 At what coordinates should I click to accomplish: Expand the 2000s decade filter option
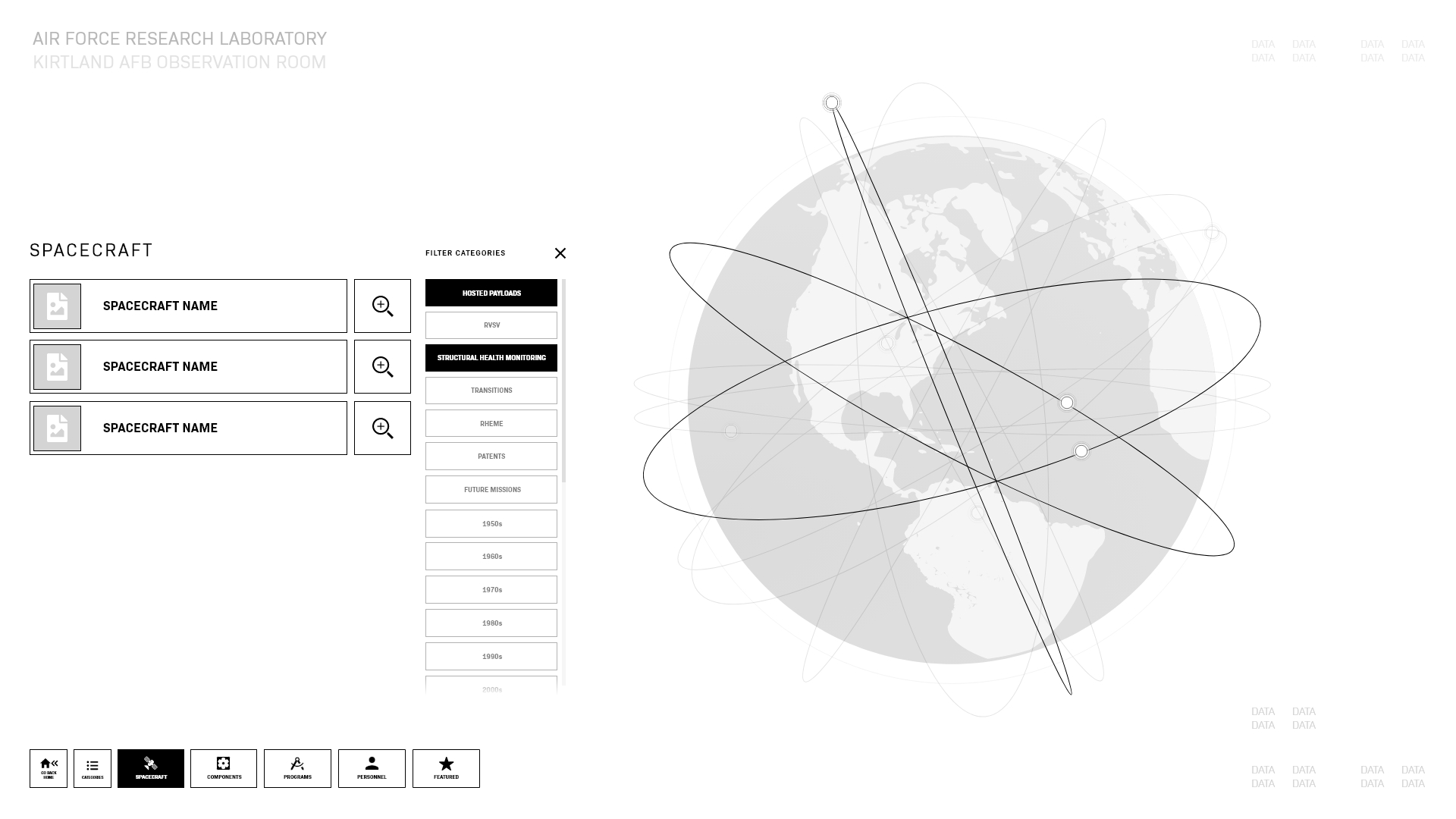tap(491, 688)
